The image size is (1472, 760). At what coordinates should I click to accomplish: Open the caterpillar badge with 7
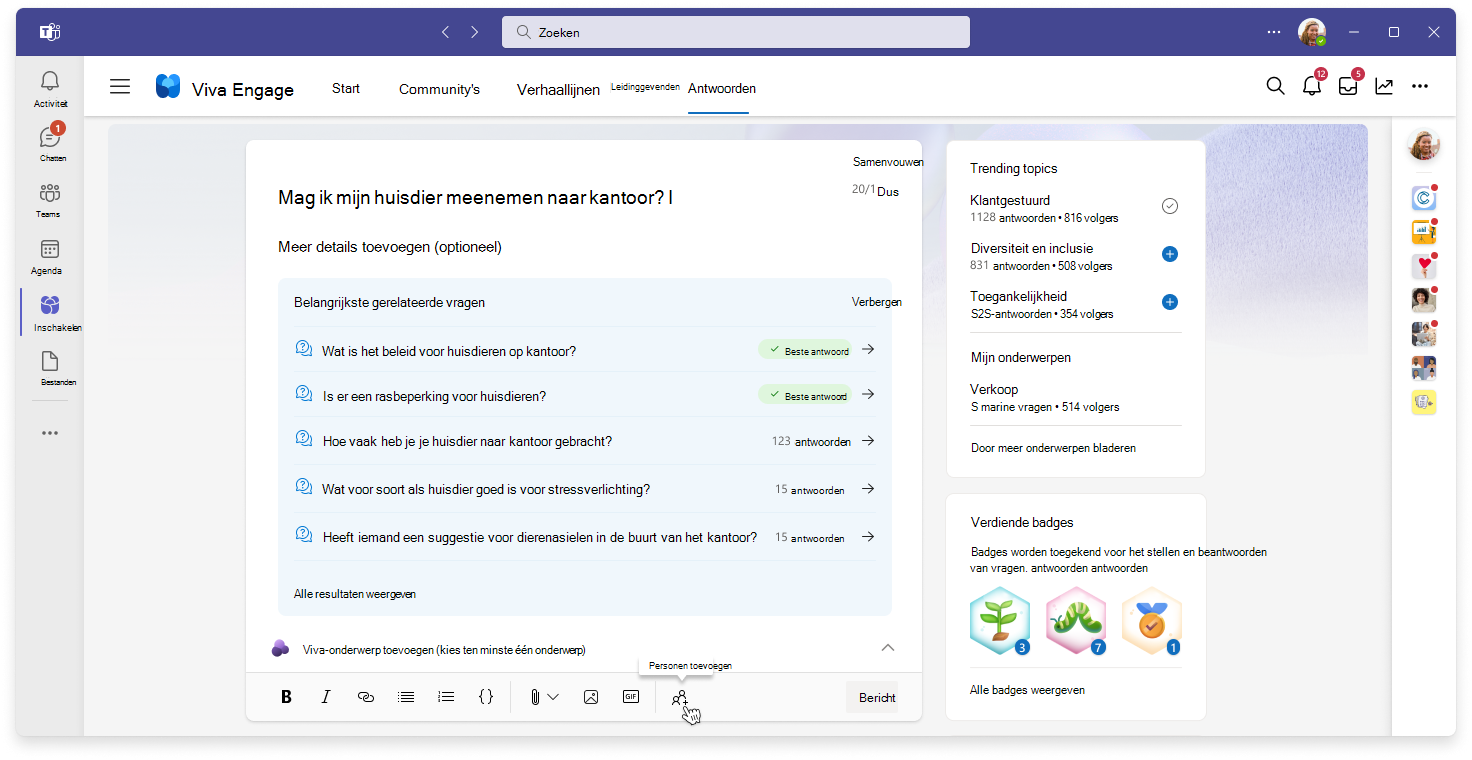point(1076,621)
